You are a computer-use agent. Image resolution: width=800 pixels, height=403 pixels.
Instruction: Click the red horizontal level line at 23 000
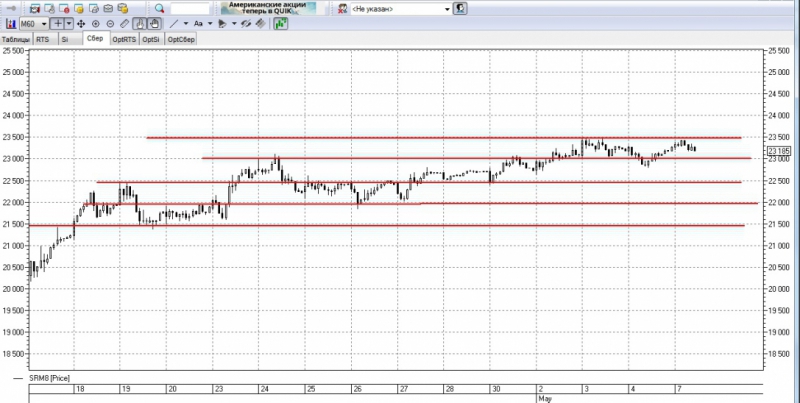click(476, 158)
